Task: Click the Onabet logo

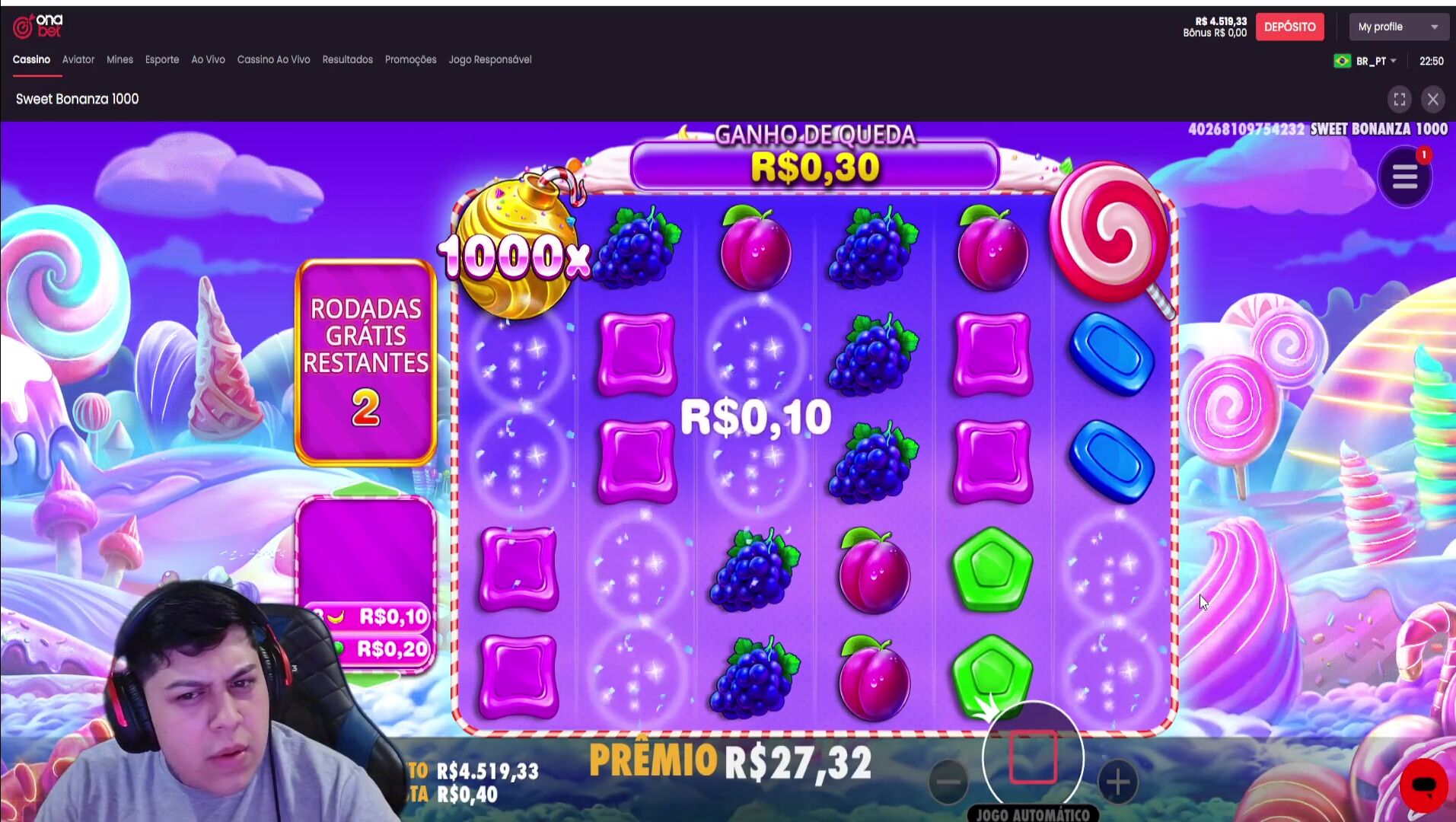Action: point(38,27)
